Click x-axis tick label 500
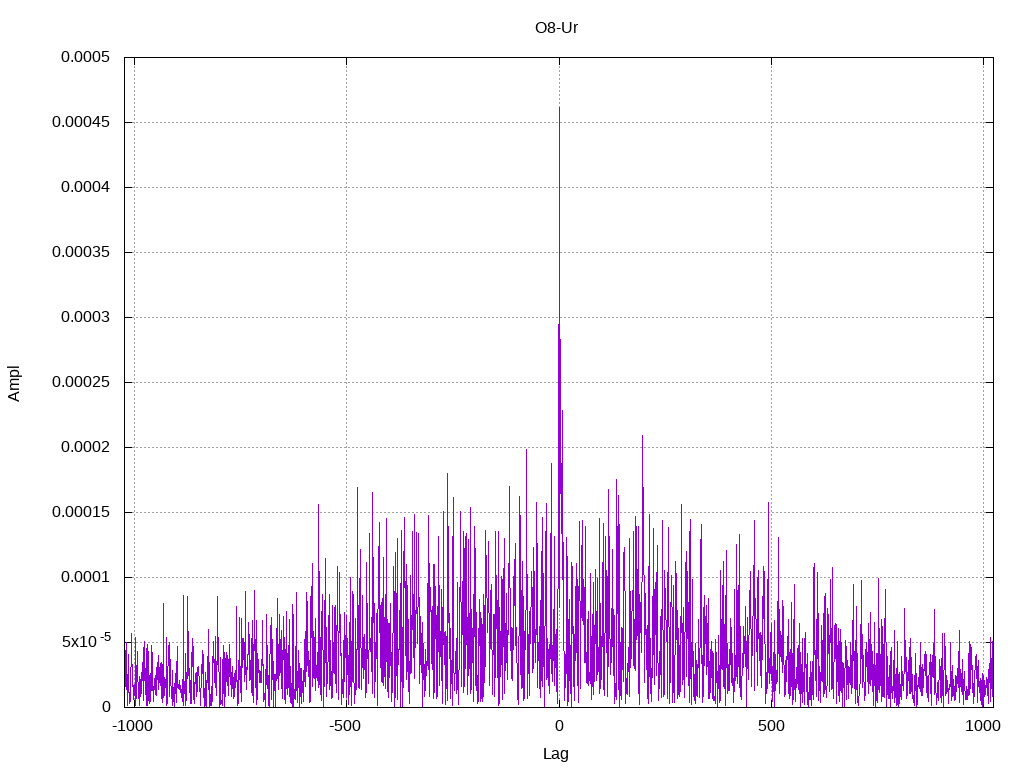Screen dimensions: 1024x768 (x=771, y=726)
